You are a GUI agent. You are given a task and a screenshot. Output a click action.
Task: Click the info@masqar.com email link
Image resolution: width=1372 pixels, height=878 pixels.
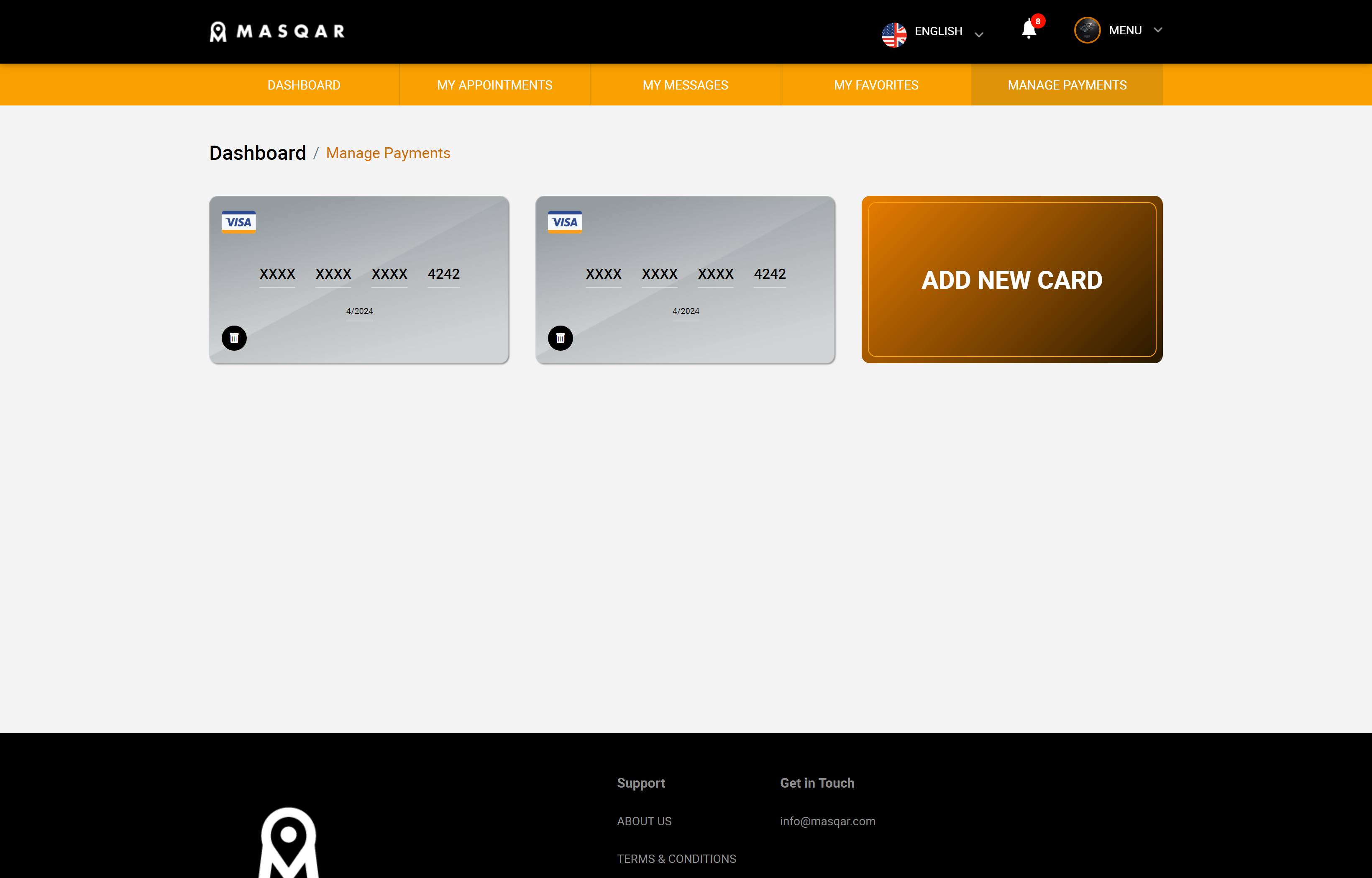tap(827, 821)
